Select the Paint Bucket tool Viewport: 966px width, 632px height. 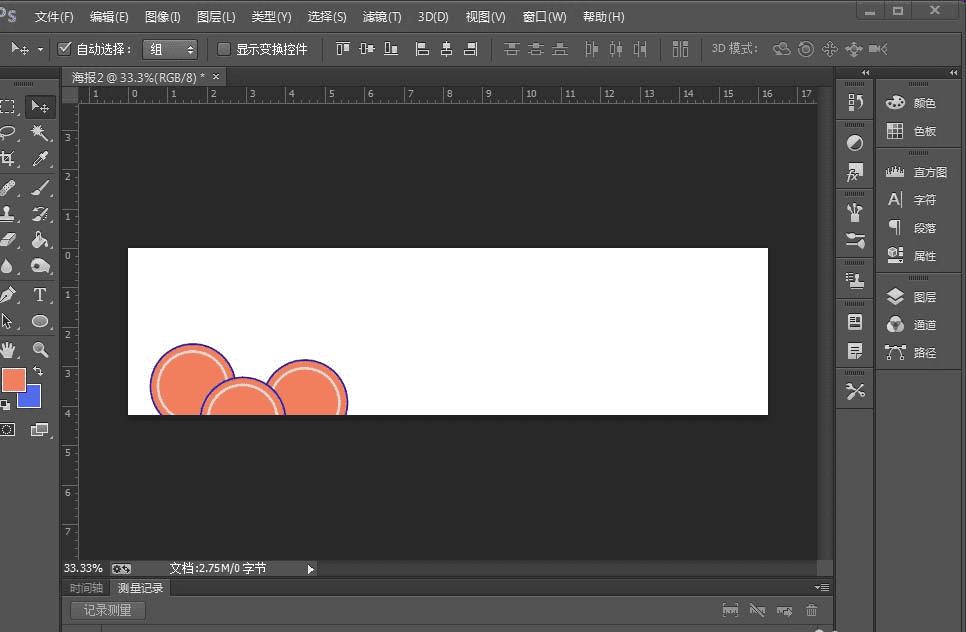coord(40,240)
